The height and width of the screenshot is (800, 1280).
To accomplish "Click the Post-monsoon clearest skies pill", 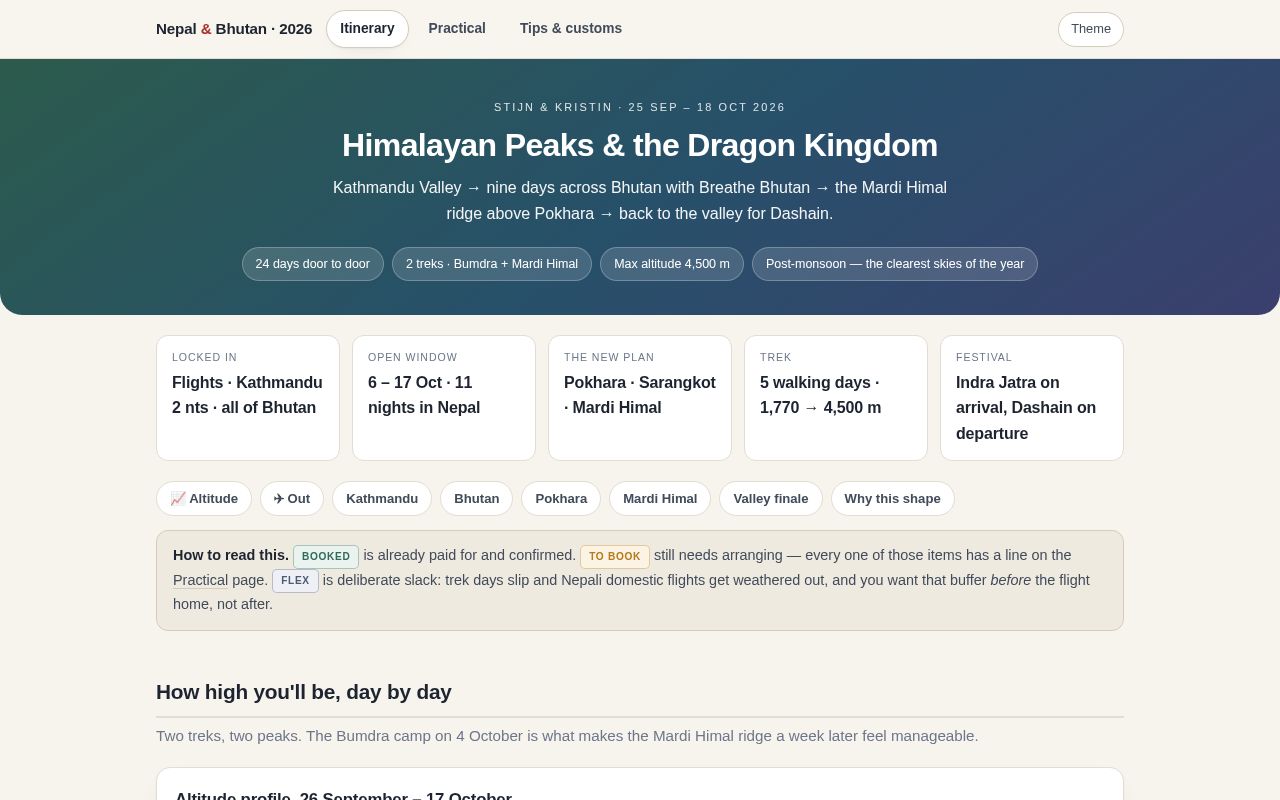I will tap(895, 264).
